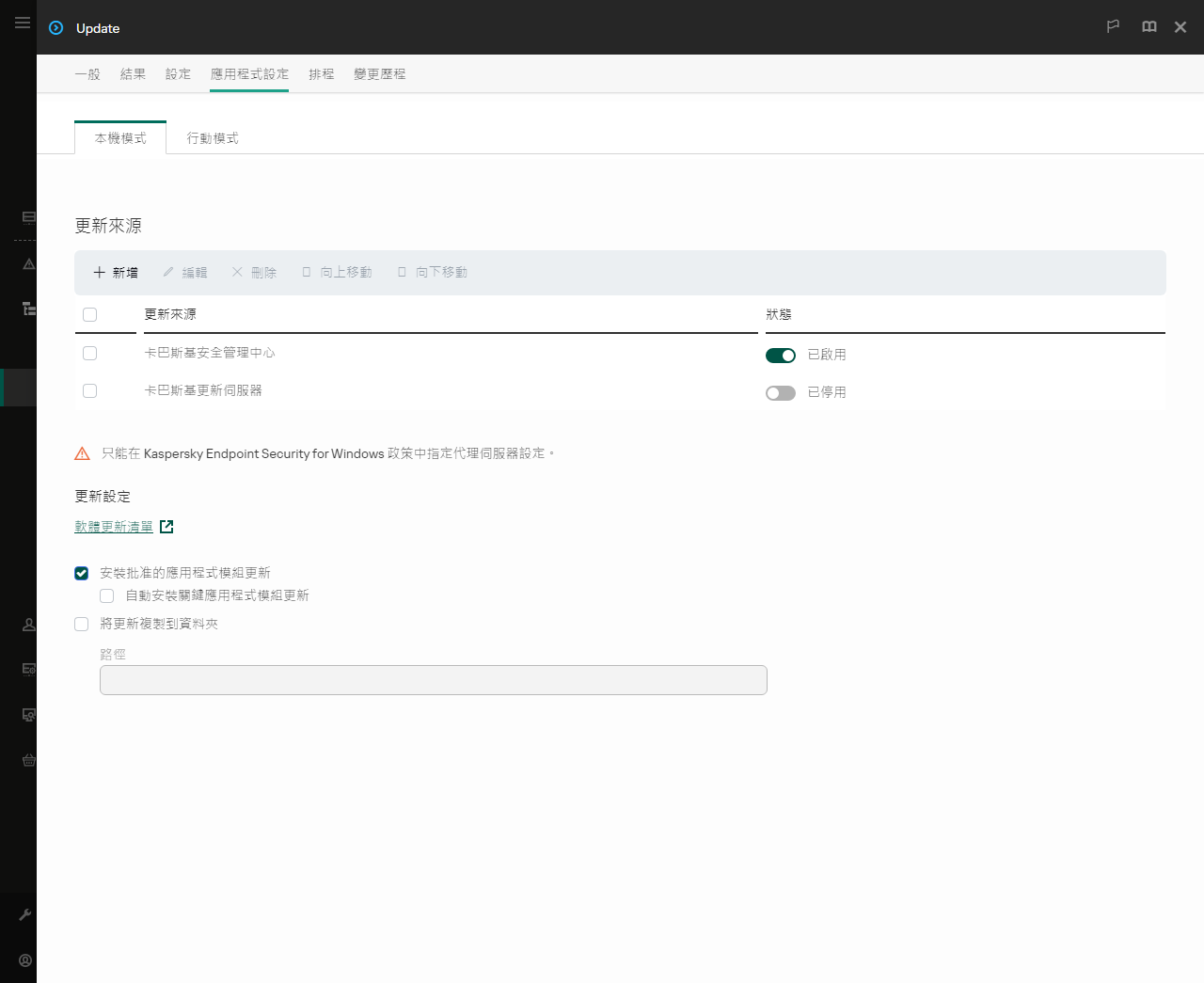The width and height of the screenshot is (1204, 983).
Task: Open the help documentation via book icon
Action: tap(1149, 26)
